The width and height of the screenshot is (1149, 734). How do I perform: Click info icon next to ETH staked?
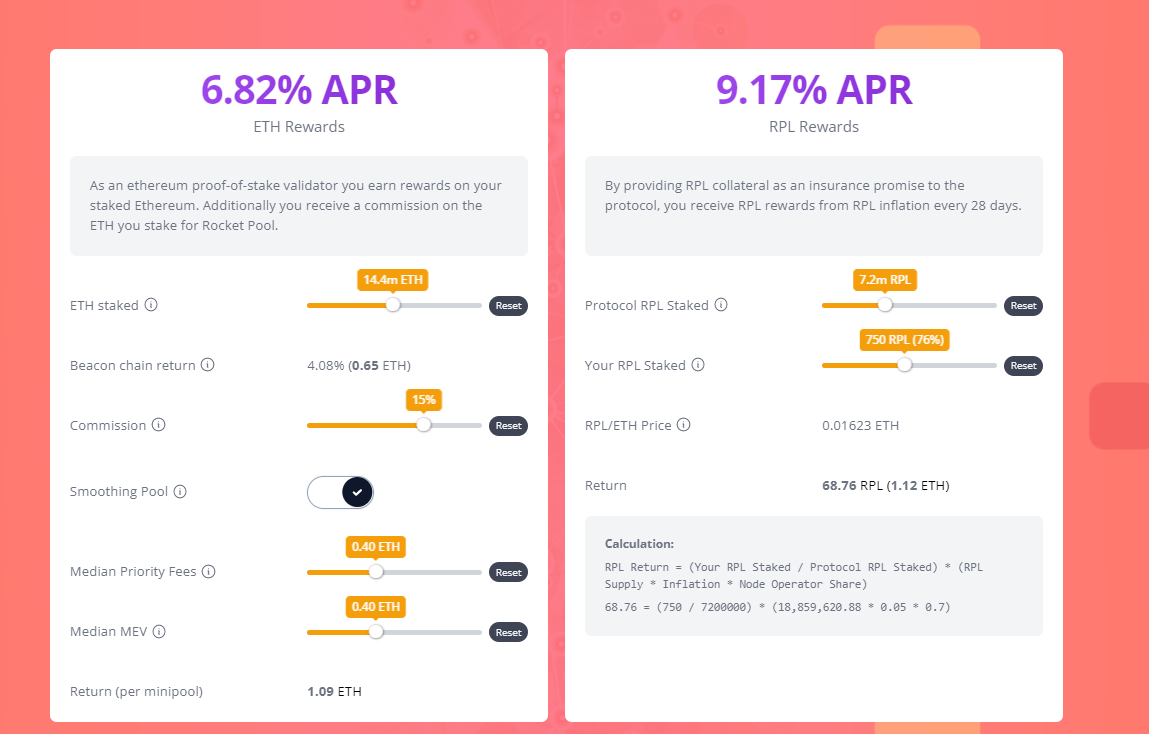pyautogui.click(x=151, y=305)
